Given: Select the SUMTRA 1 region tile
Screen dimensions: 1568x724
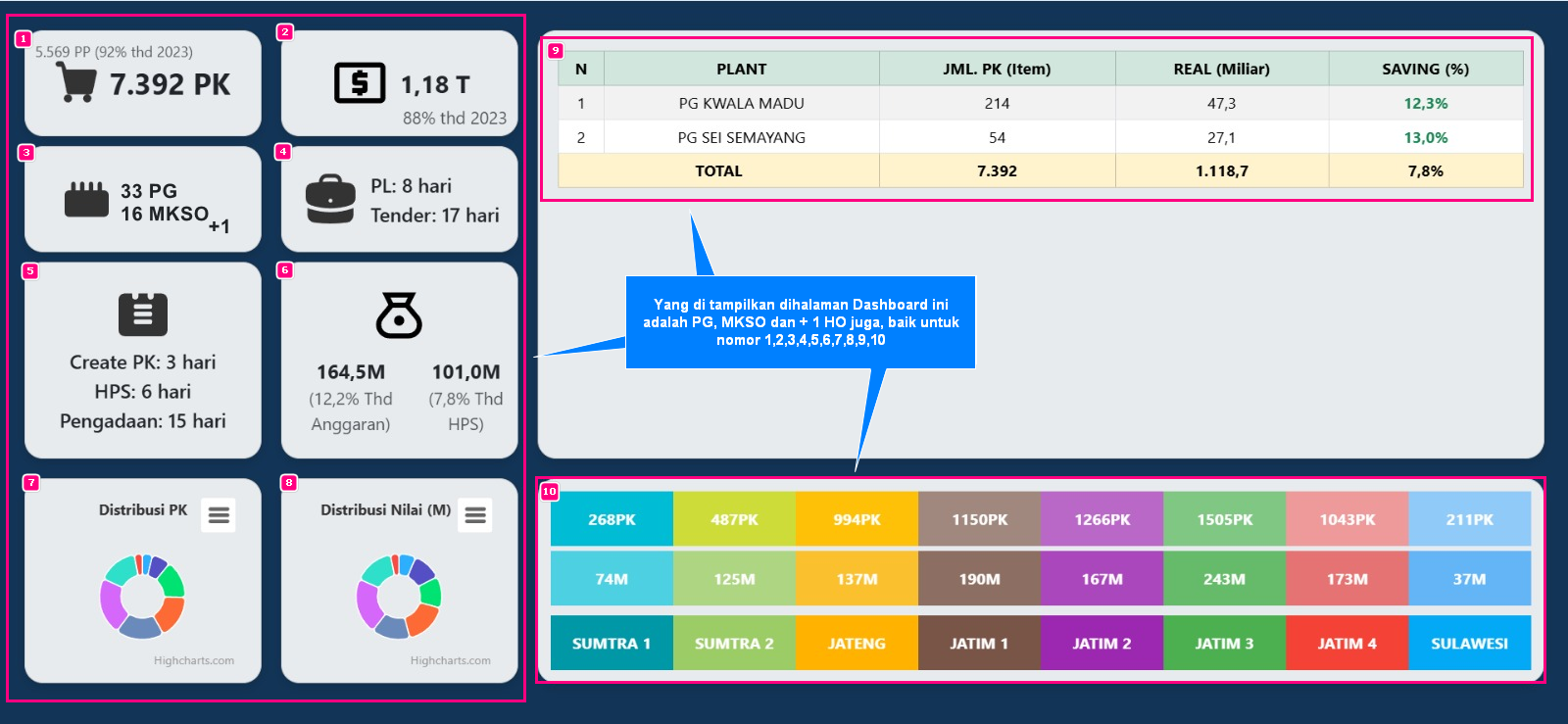Looking at the screenshot, I should point(612,643).
